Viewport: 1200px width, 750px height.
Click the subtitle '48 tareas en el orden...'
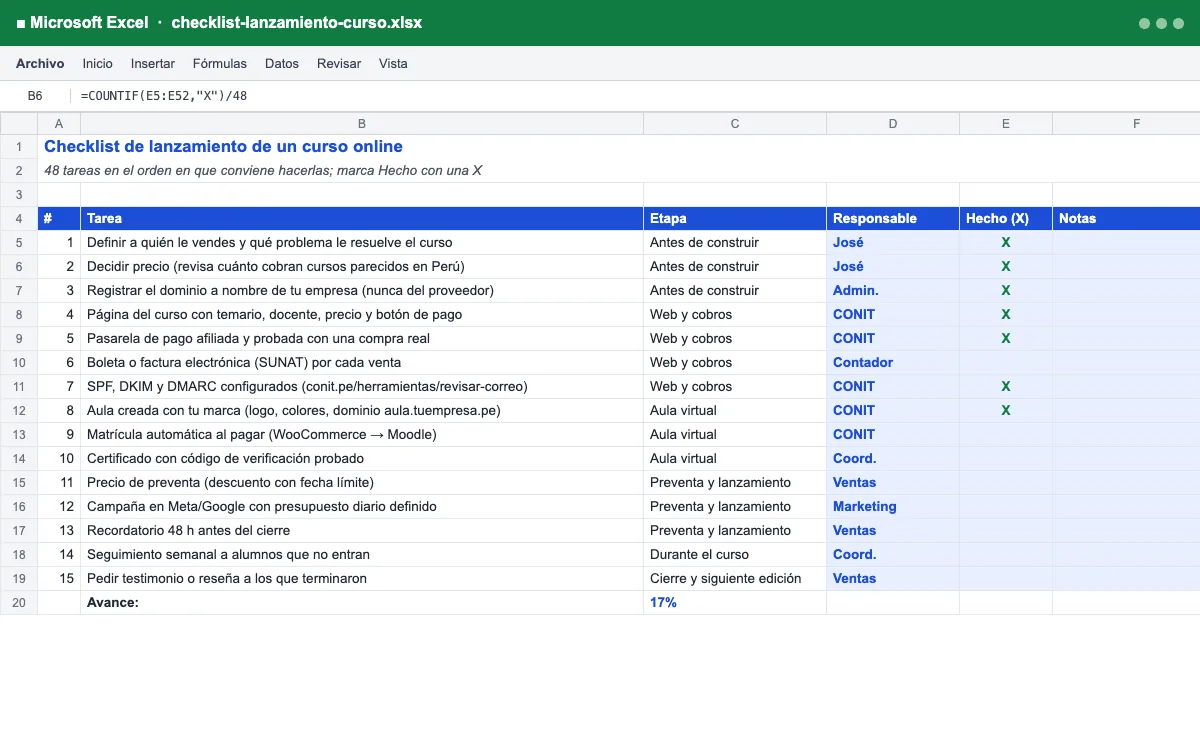[x=263, y=170]
